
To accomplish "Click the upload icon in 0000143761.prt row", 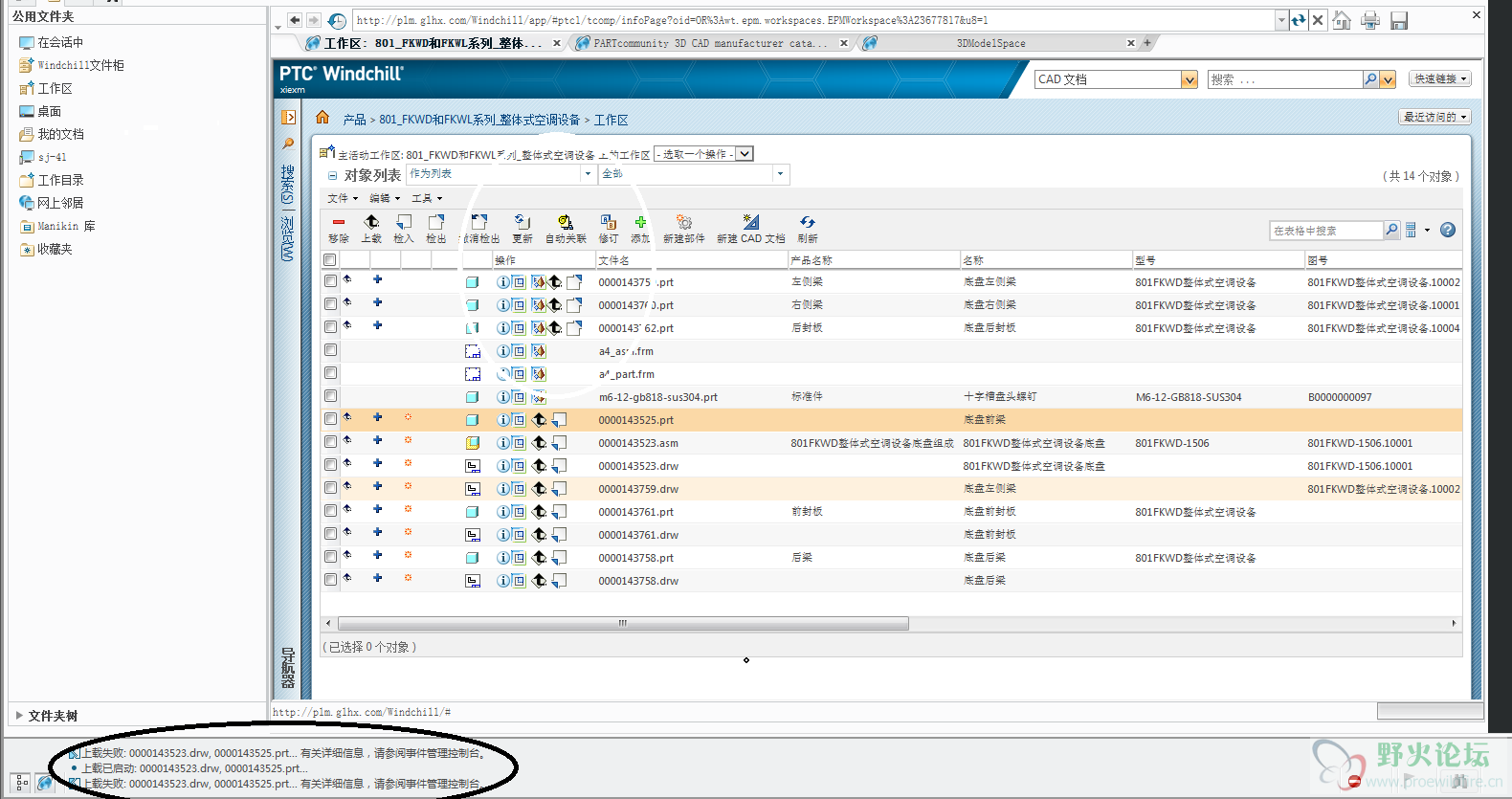I will 540,512.
